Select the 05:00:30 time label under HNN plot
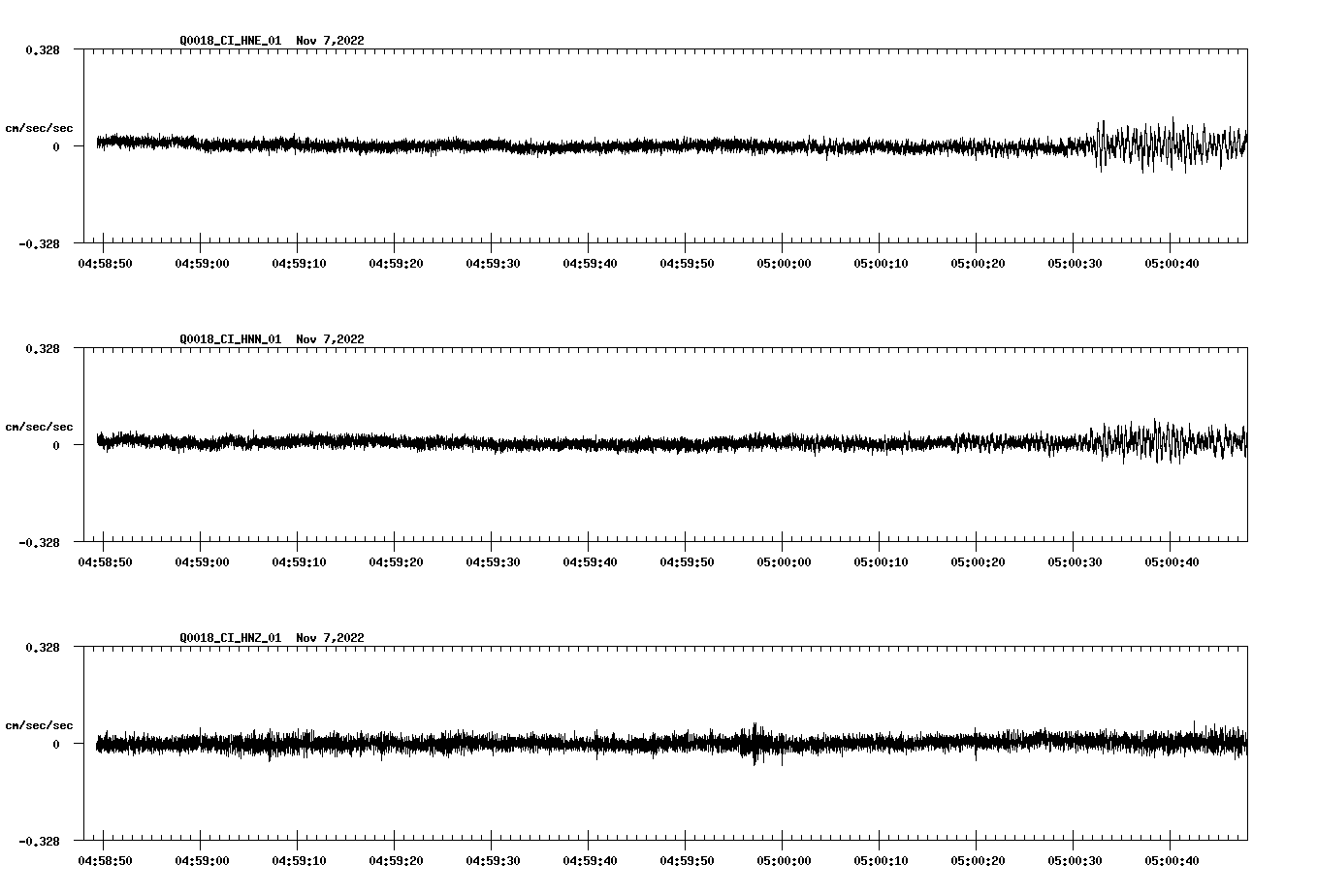1317x896 pixels. [1076, 562]
